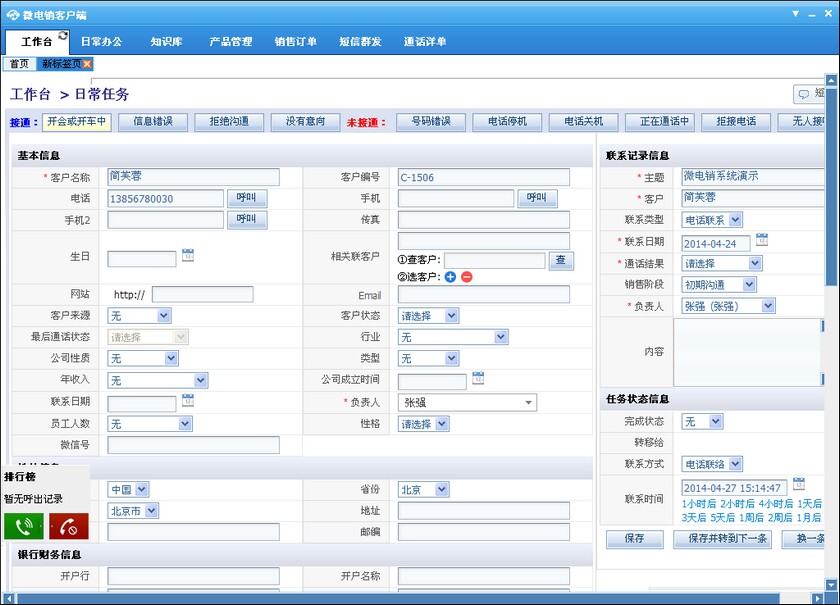Viewport: 840px width, 605px height.
Task: Click the app logo in title bar
Action: (x=12, y=15)
